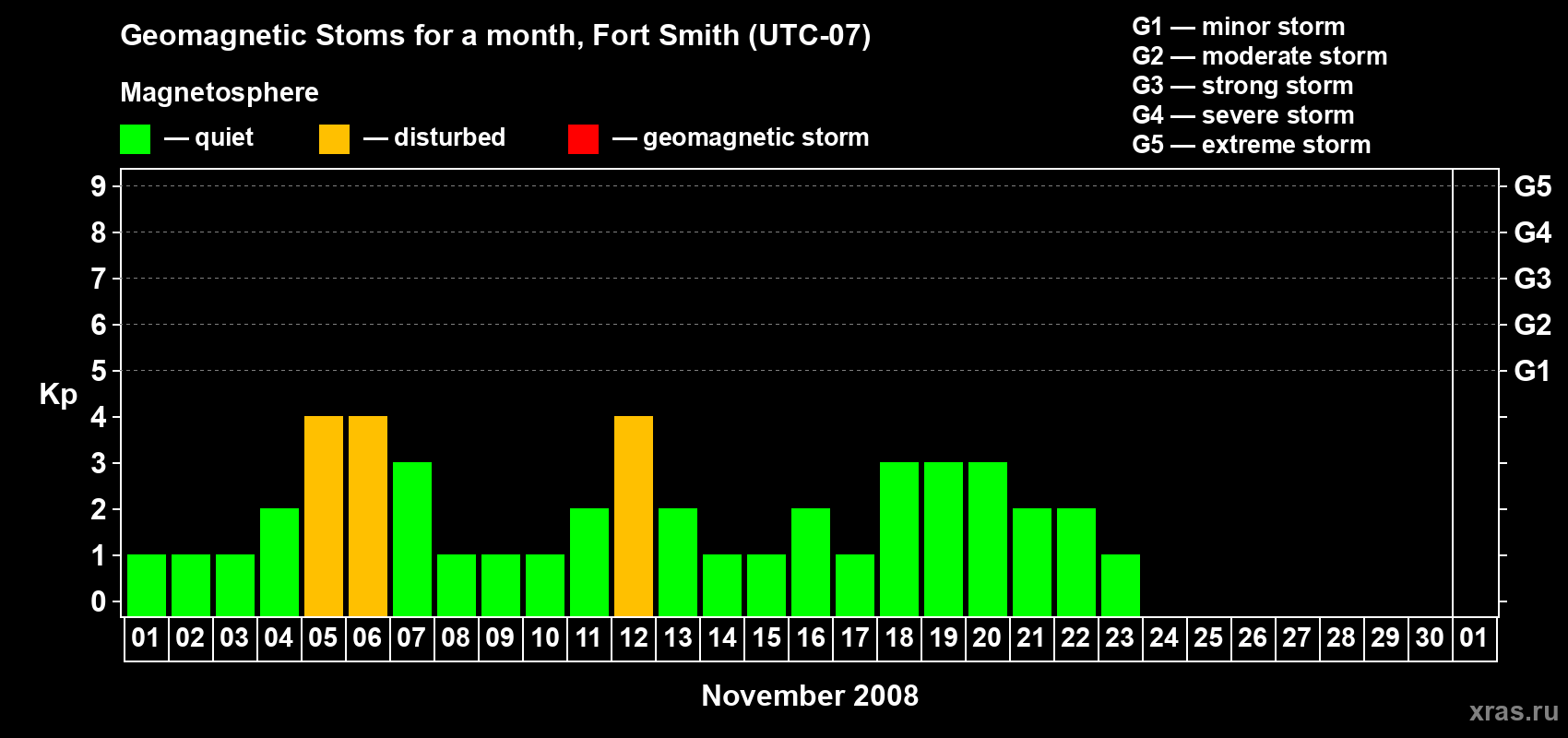Click the G1 label on right axis
This screenshot has width=1568, height=738.
pos(1532,371)
